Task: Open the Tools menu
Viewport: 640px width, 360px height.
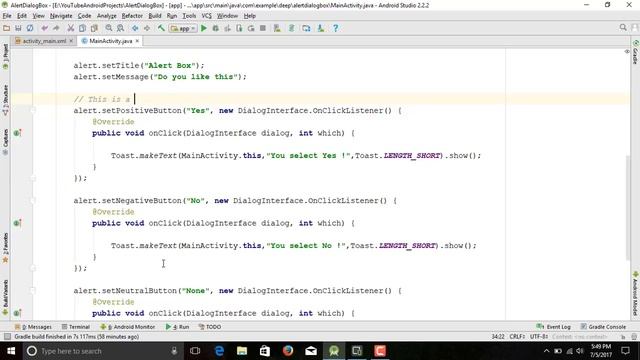Action: [189, 16]
